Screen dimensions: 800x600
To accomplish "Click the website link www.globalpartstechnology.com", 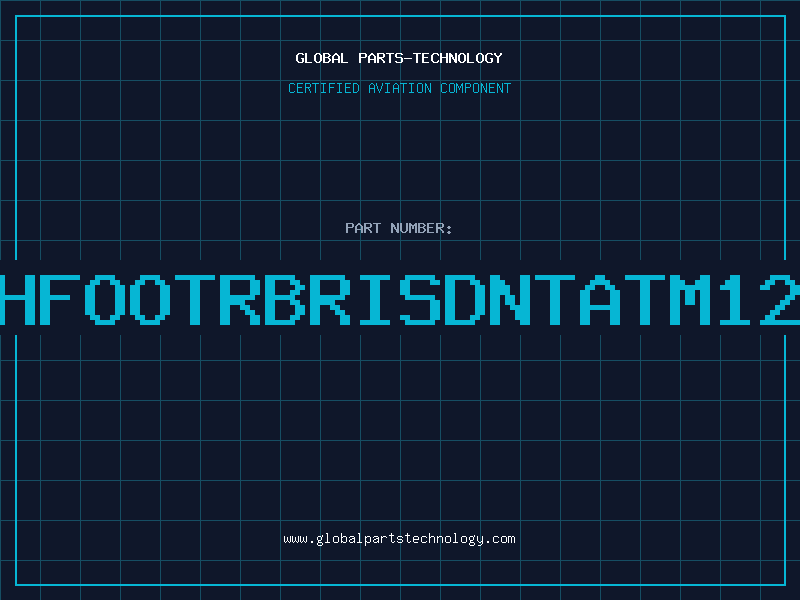I will point(399,539).
